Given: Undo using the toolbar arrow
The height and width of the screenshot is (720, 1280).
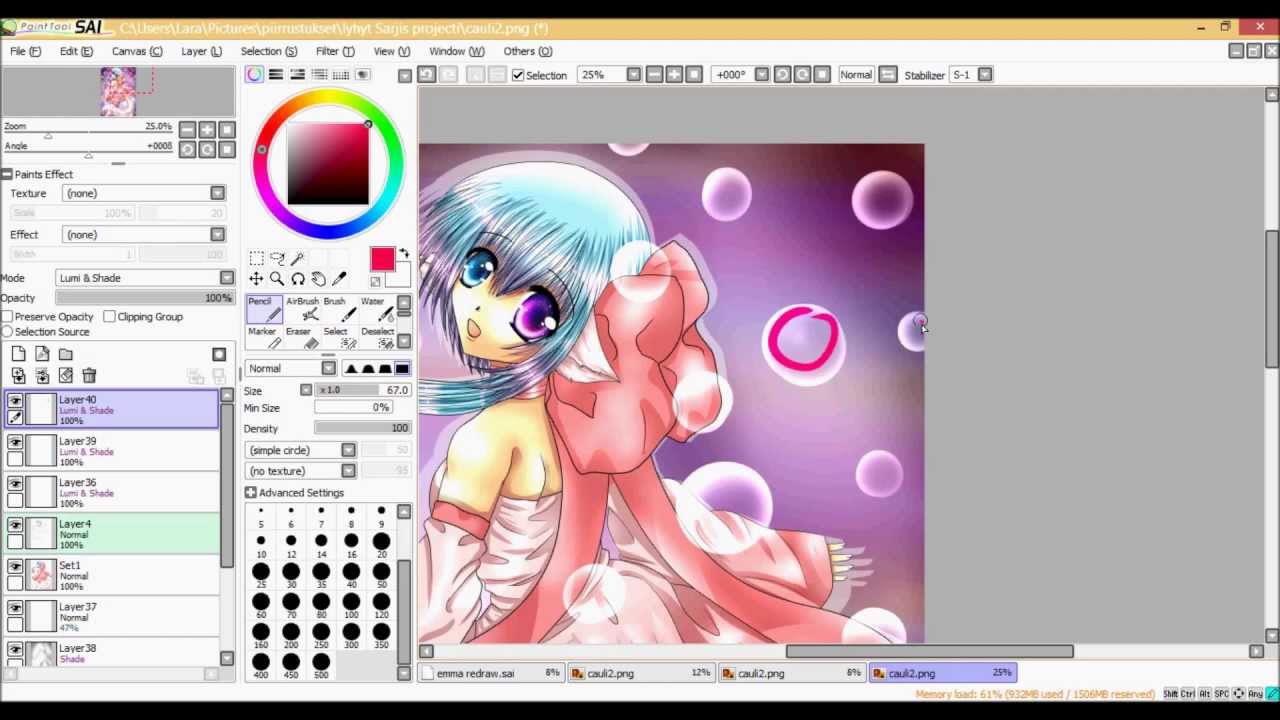Looking at the screenshot, I should [426, 75].
